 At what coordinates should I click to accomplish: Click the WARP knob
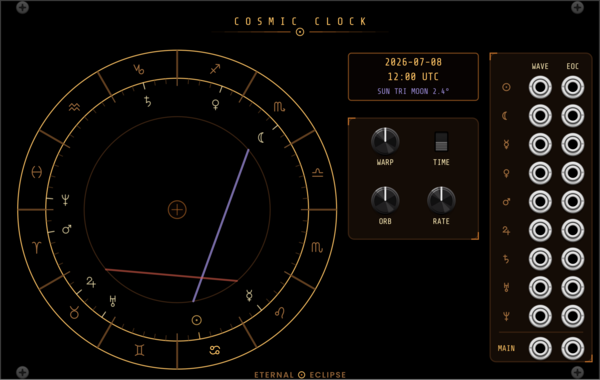pyautogui.click(x=385, y=141)
